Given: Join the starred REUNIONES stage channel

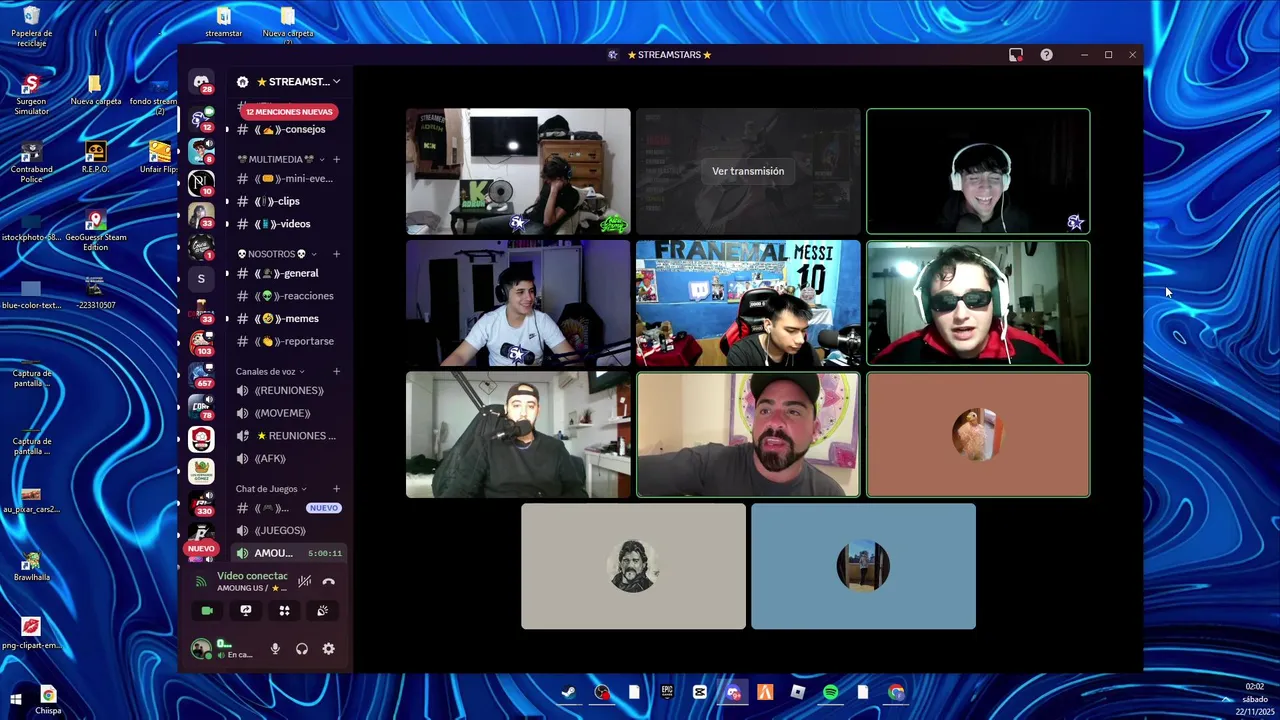Looking at the screenshot, I should (288, 436).
